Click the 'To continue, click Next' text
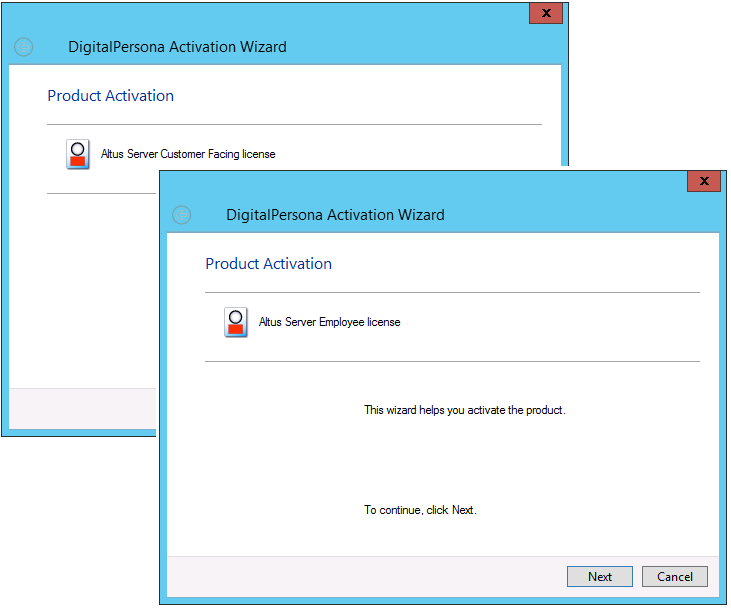This screenshot has height=608, width=731. (420, 510)
